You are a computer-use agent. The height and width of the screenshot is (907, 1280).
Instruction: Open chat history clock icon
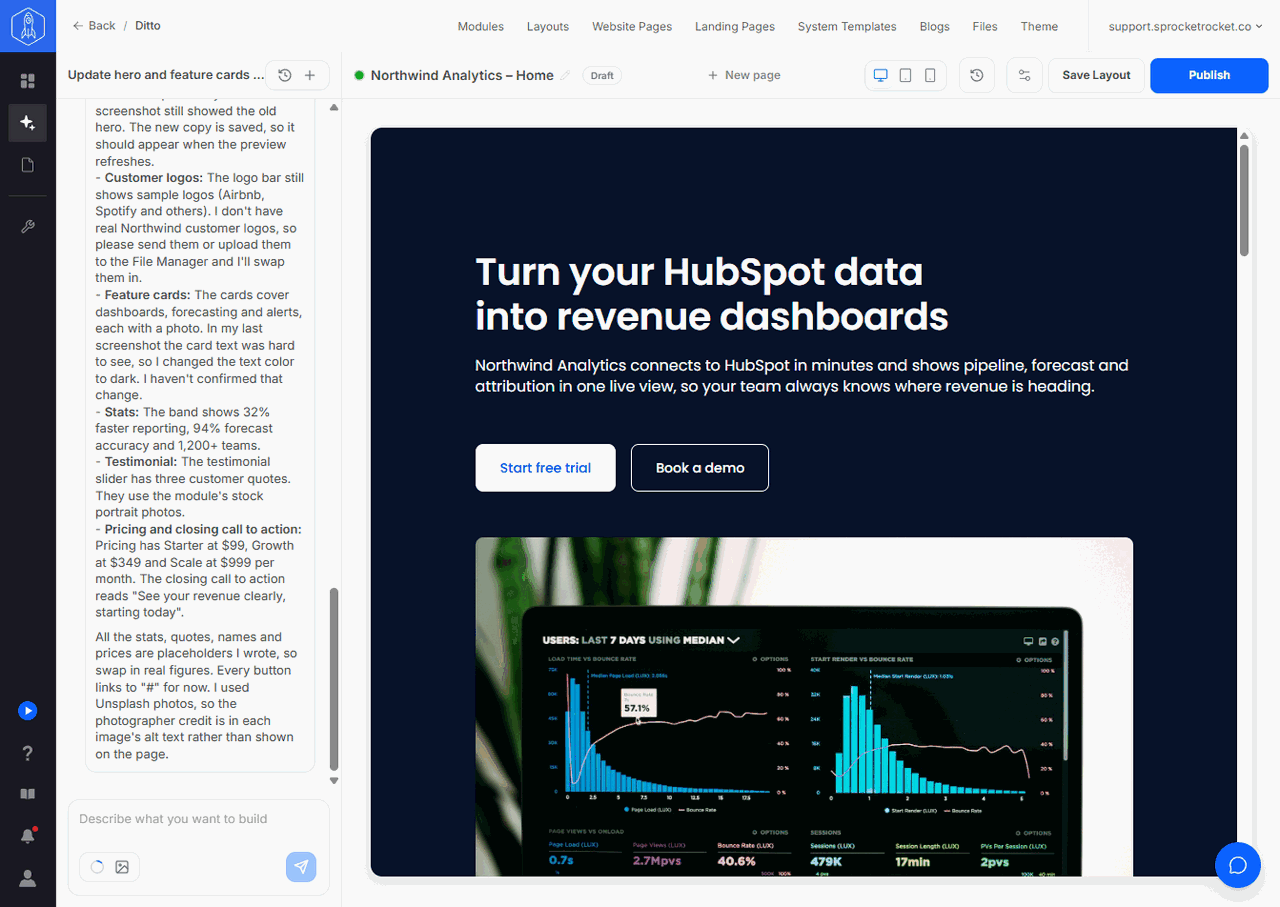[285, 75]
